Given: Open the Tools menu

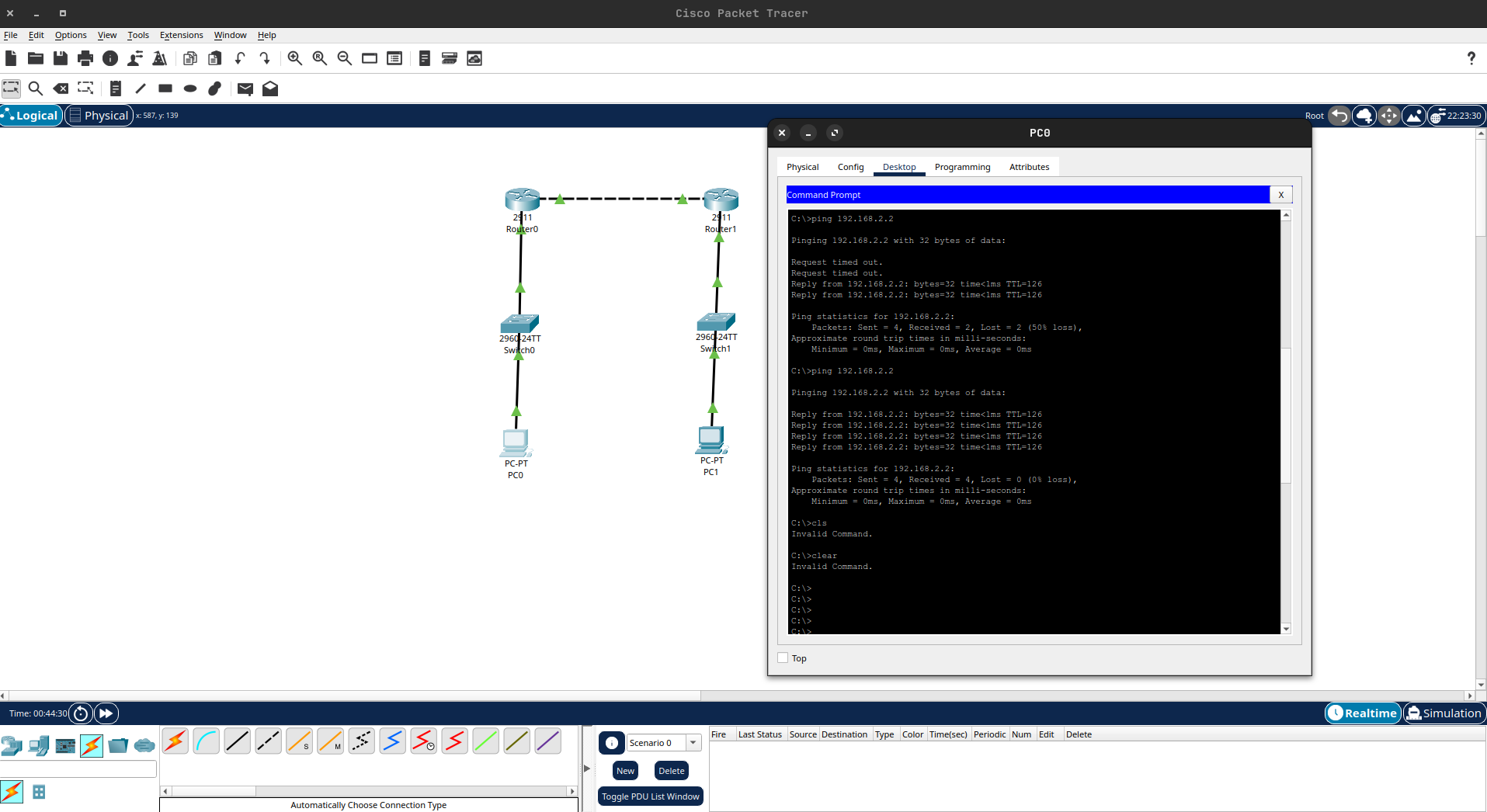Looking at the screenshot, I should point(138,35).
